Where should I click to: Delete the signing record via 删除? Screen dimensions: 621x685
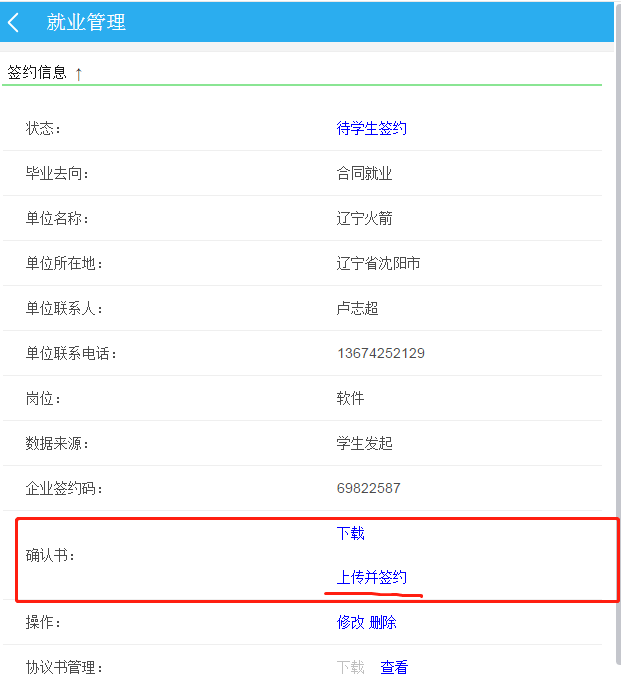383,623
